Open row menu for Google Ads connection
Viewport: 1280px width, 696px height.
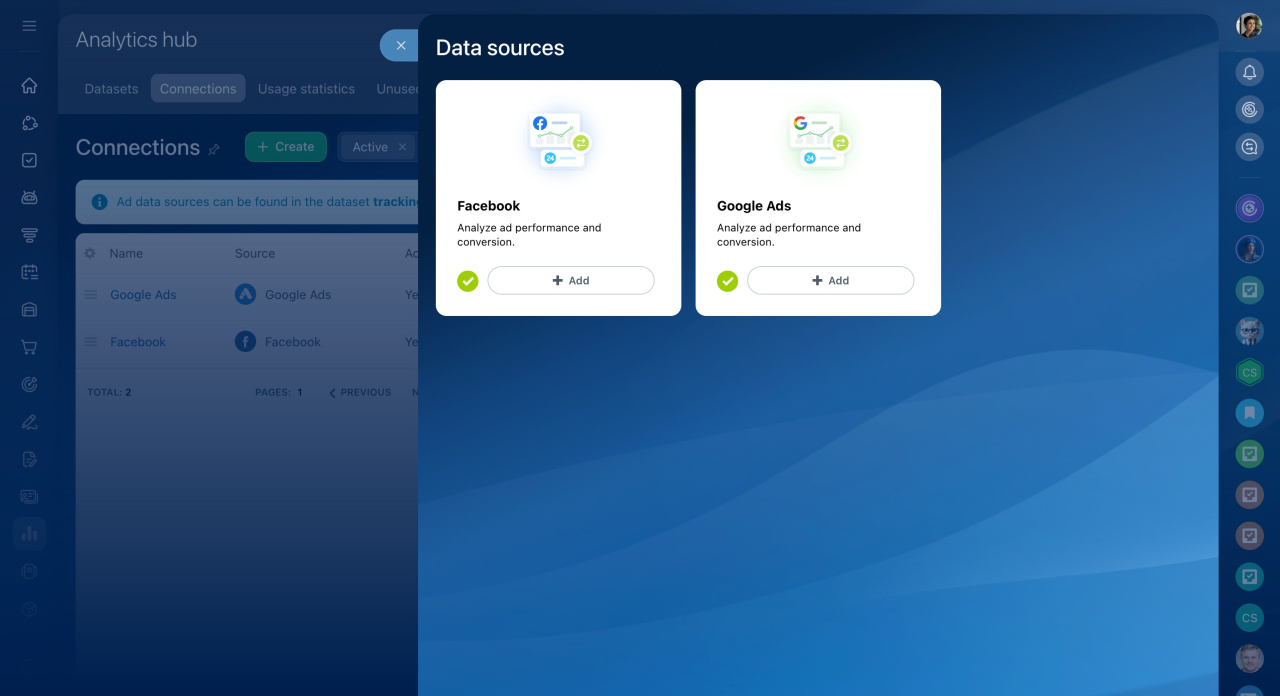[x=91, y=295]
